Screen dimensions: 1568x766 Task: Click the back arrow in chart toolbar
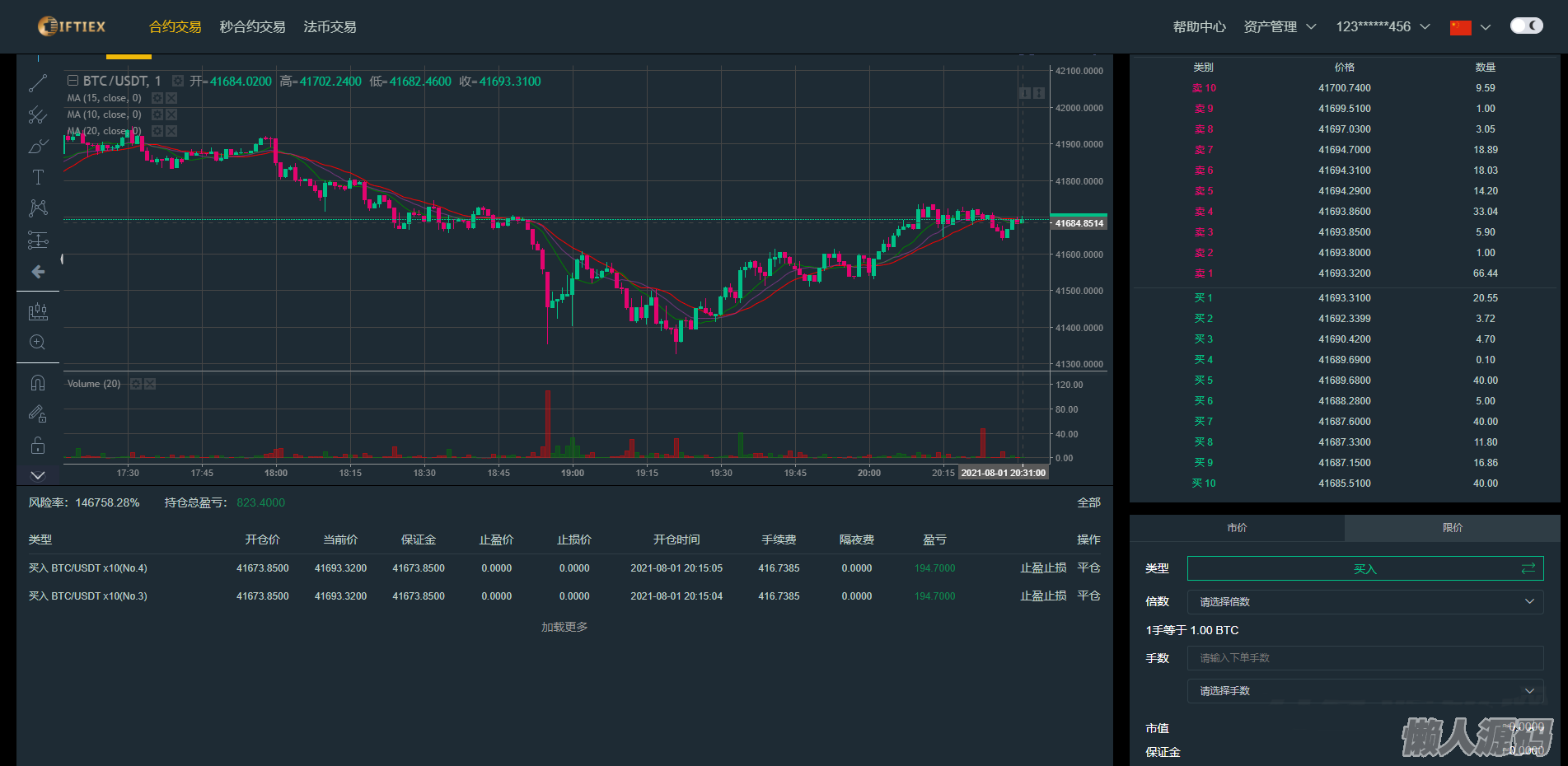coord(38,272)
